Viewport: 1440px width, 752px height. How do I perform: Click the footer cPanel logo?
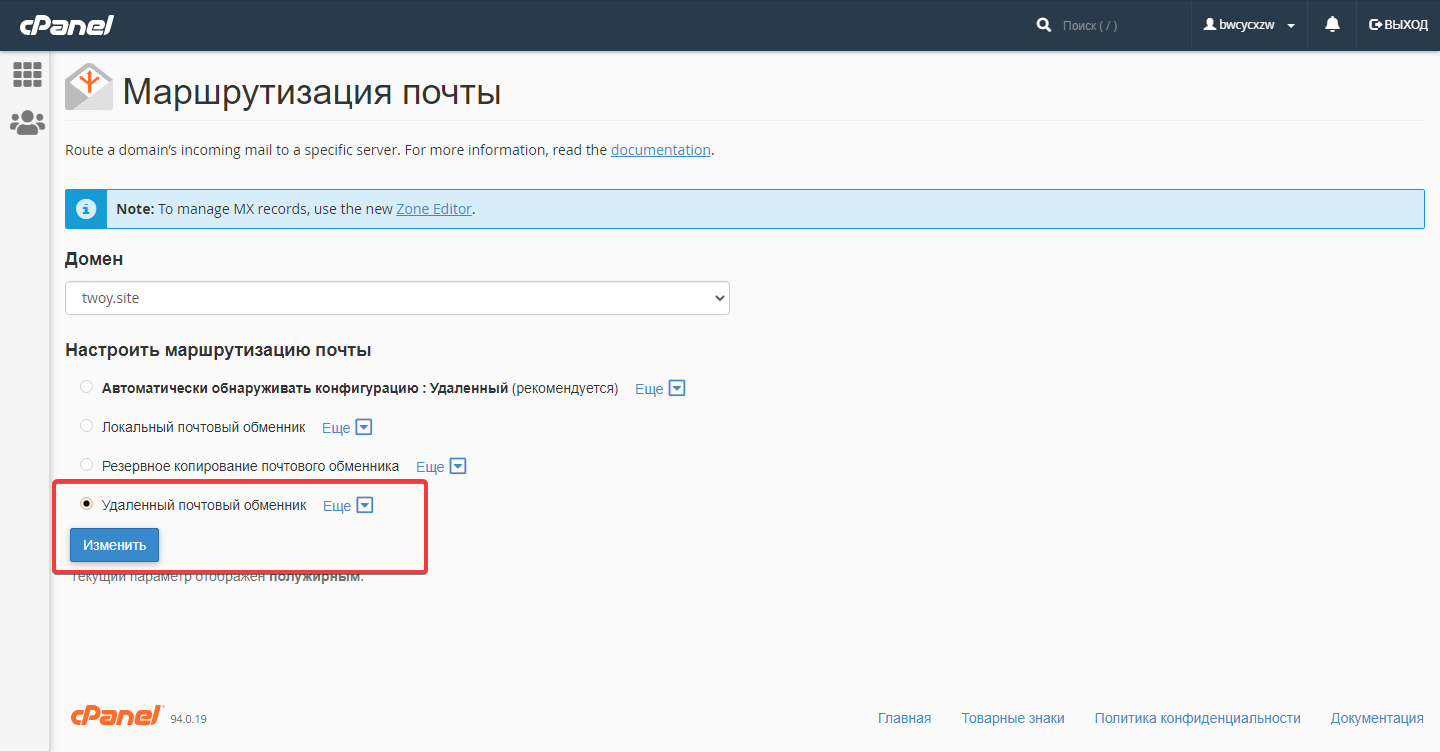coord(117,715)
